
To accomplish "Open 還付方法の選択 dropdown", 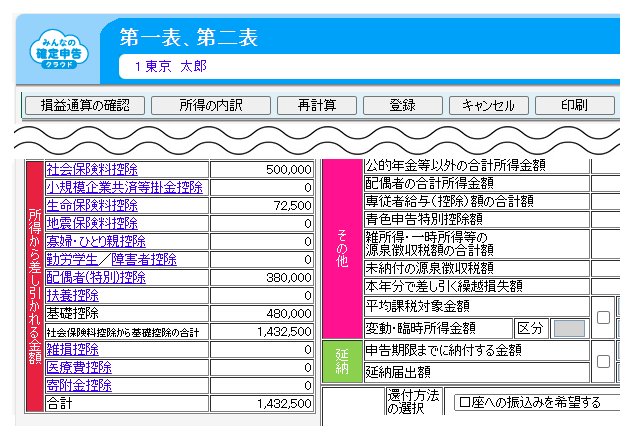I will tap(537, 403).
